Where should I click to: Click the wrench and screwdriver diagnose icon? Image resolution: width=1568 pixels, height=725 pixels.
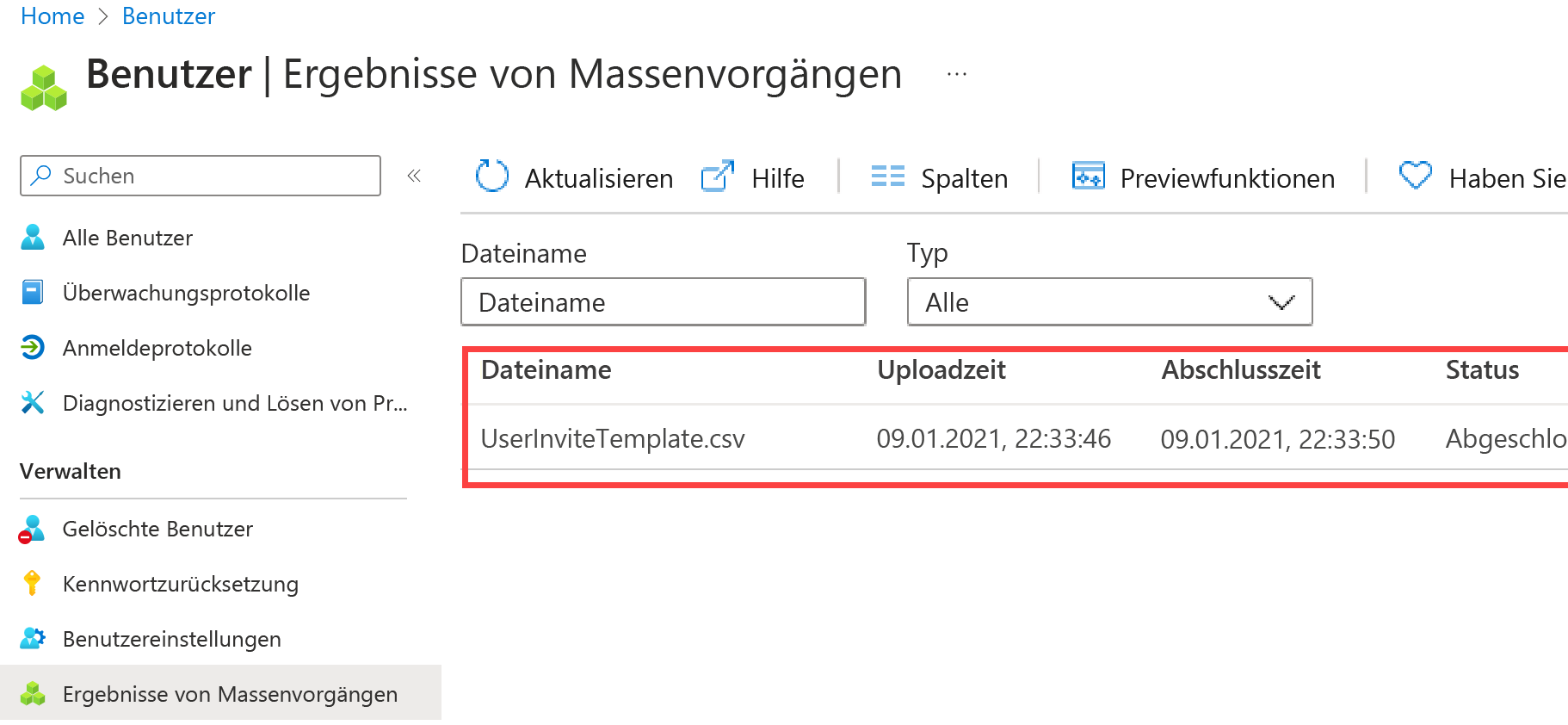(33, 402)
